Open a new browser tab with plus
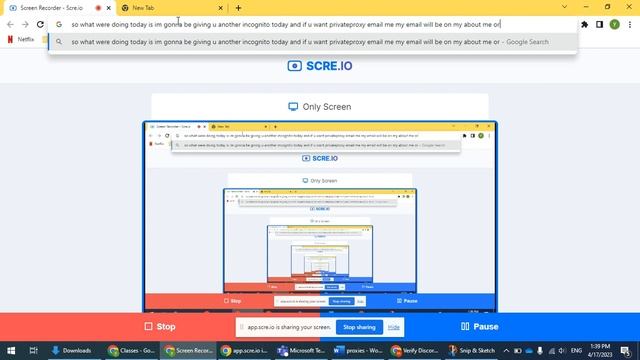The image size is (640, 360). tap(238, 8)
